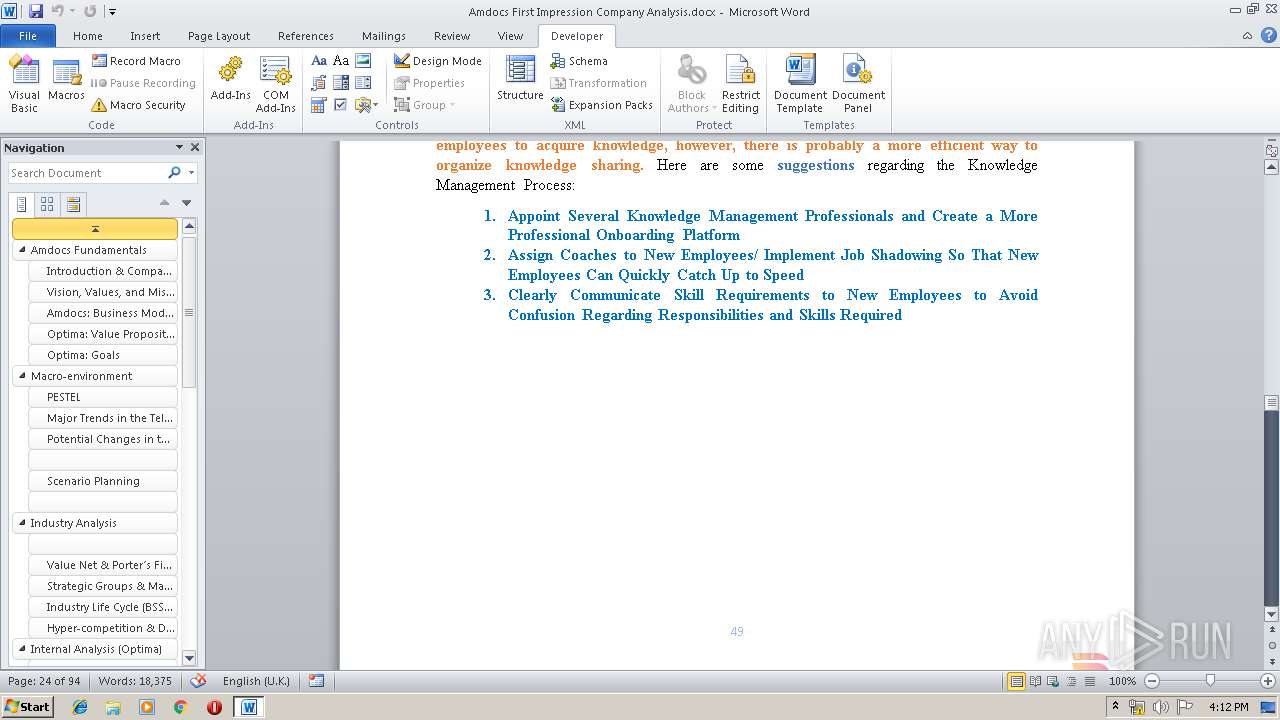
Task: Go to PESTEL heading
Action: coord(103,397)
